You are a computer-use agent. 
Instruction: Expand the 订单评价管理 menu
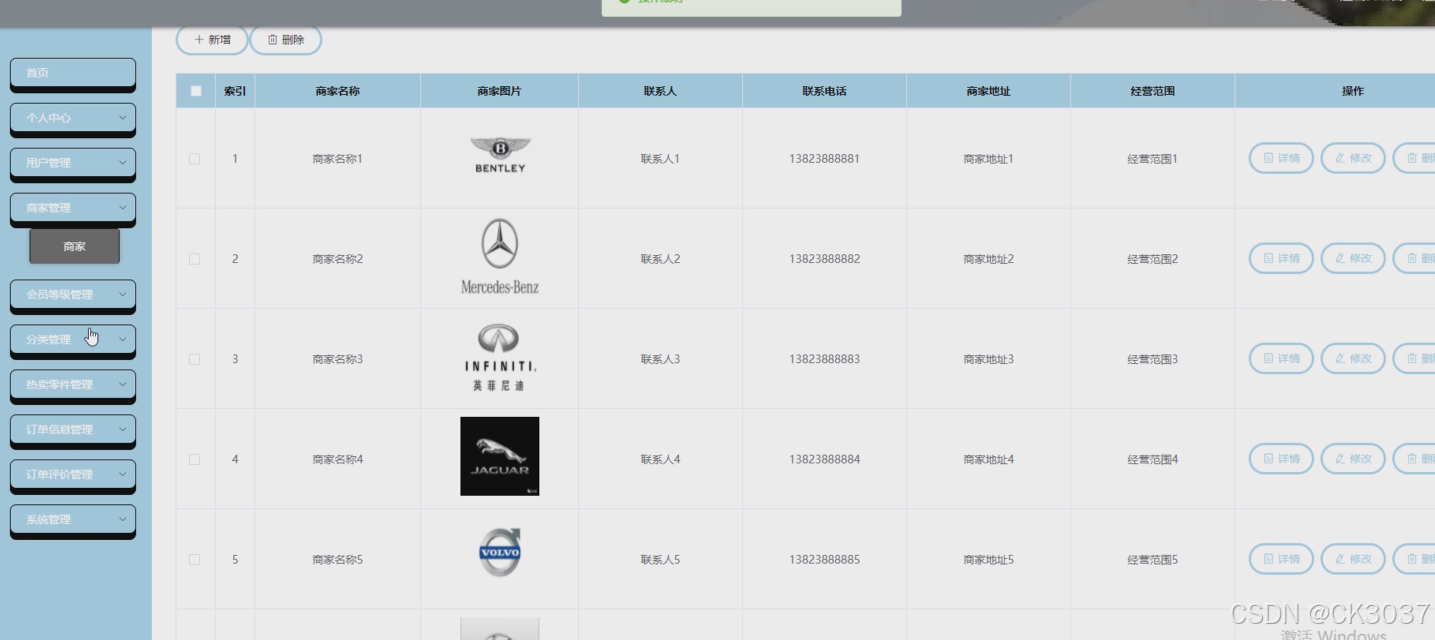pos(73,475)
